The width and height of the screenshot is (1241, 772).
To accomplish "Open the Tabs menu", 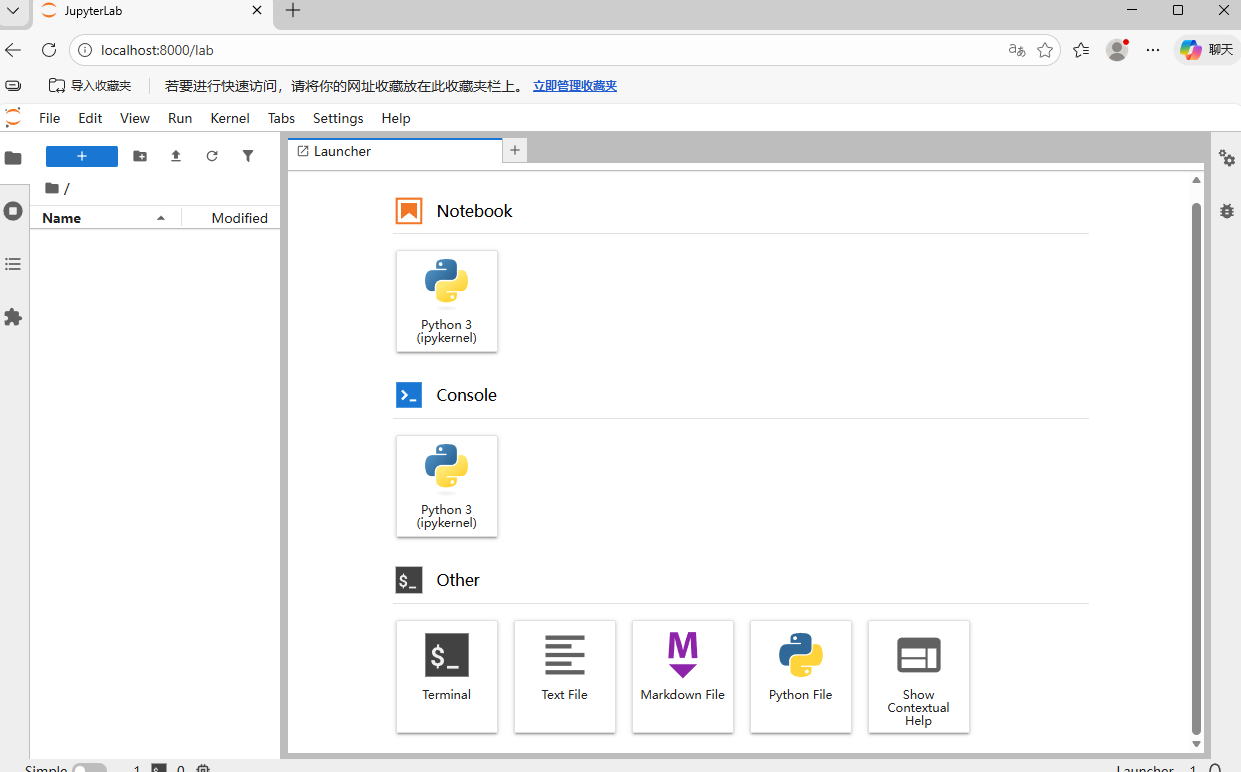I will 281,118.
